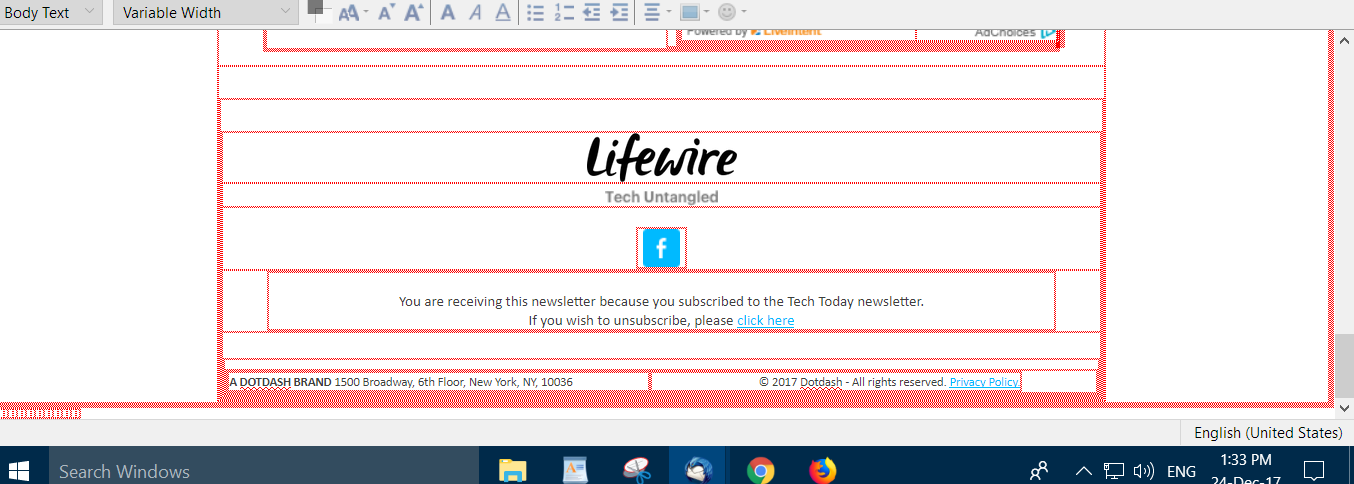Click the Lifewire logo image

[x=661, y=158]
